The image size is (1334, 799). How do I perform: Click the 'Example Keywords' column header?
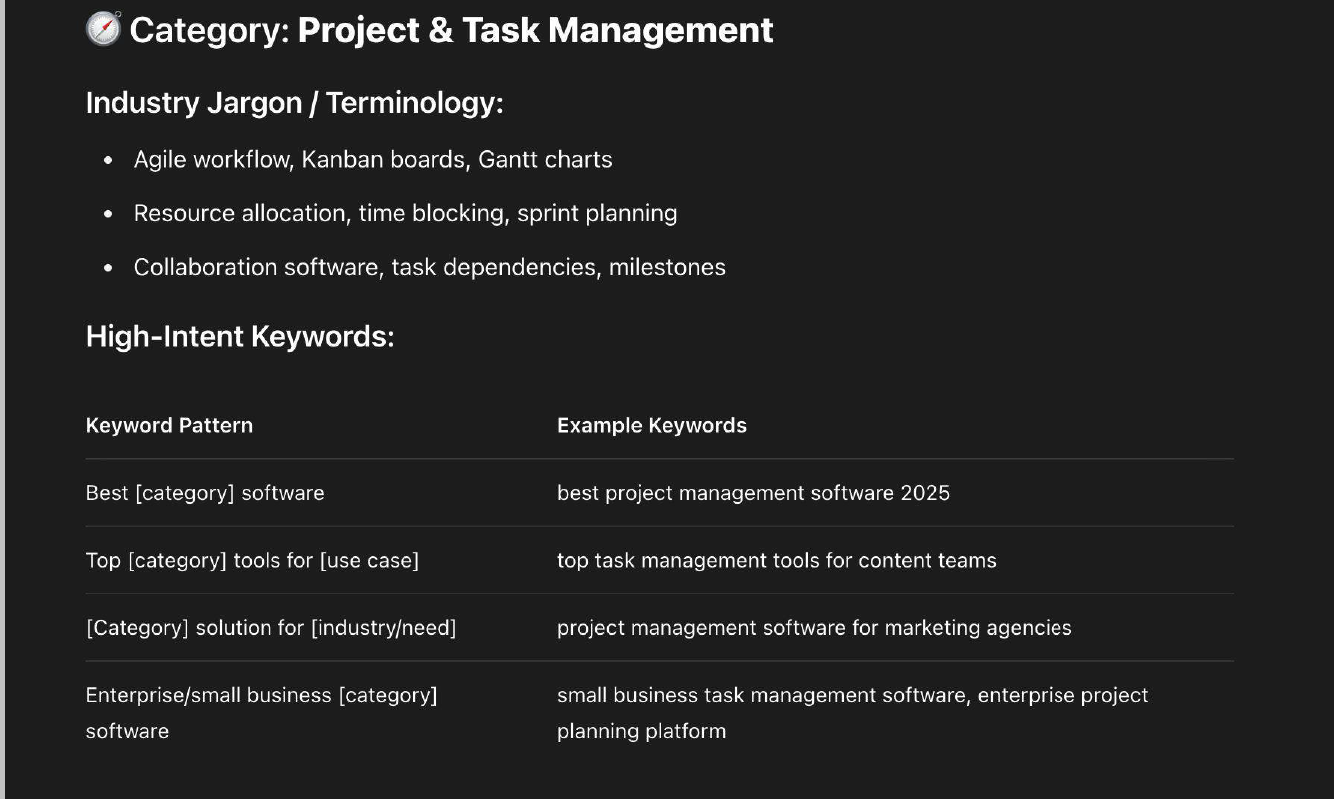click(x=652, y=425)
